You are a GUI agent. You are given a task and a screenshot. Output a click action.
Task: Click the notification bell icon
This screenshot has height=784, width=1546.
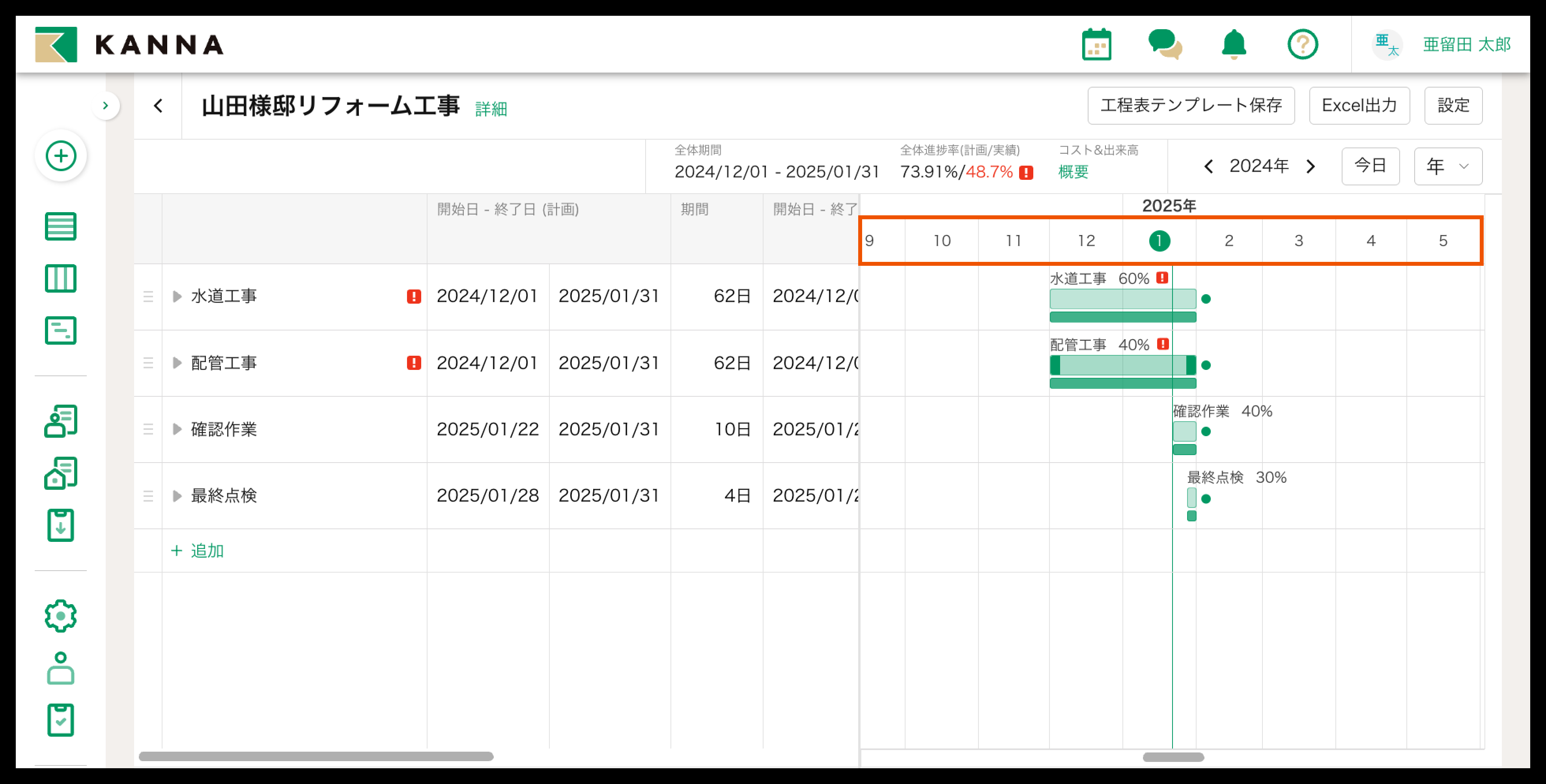click(1233, 45)
